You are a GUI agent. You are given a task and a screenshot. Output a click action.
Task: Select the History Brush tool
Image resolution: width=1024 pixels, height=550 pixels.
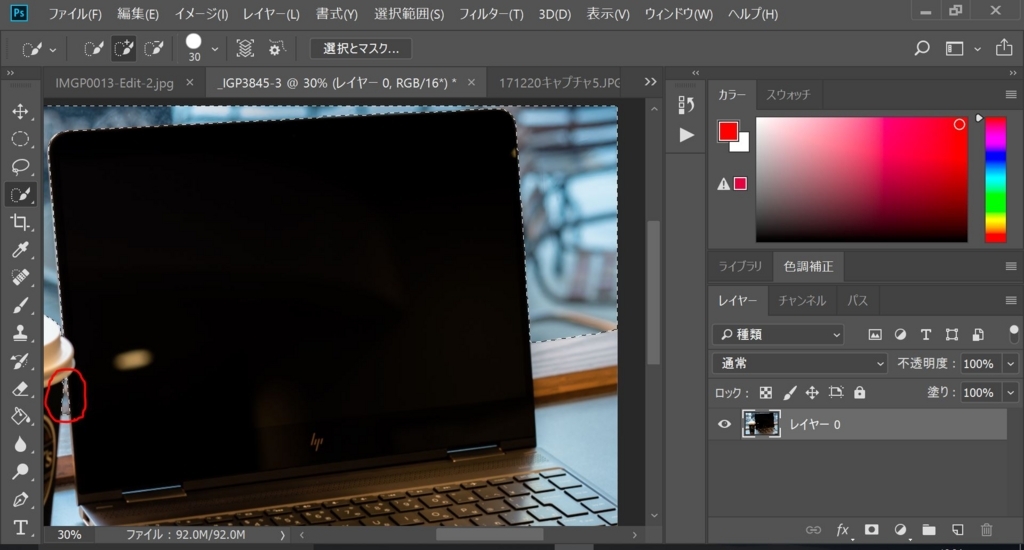pyautogui.click(x=20, y=361)
